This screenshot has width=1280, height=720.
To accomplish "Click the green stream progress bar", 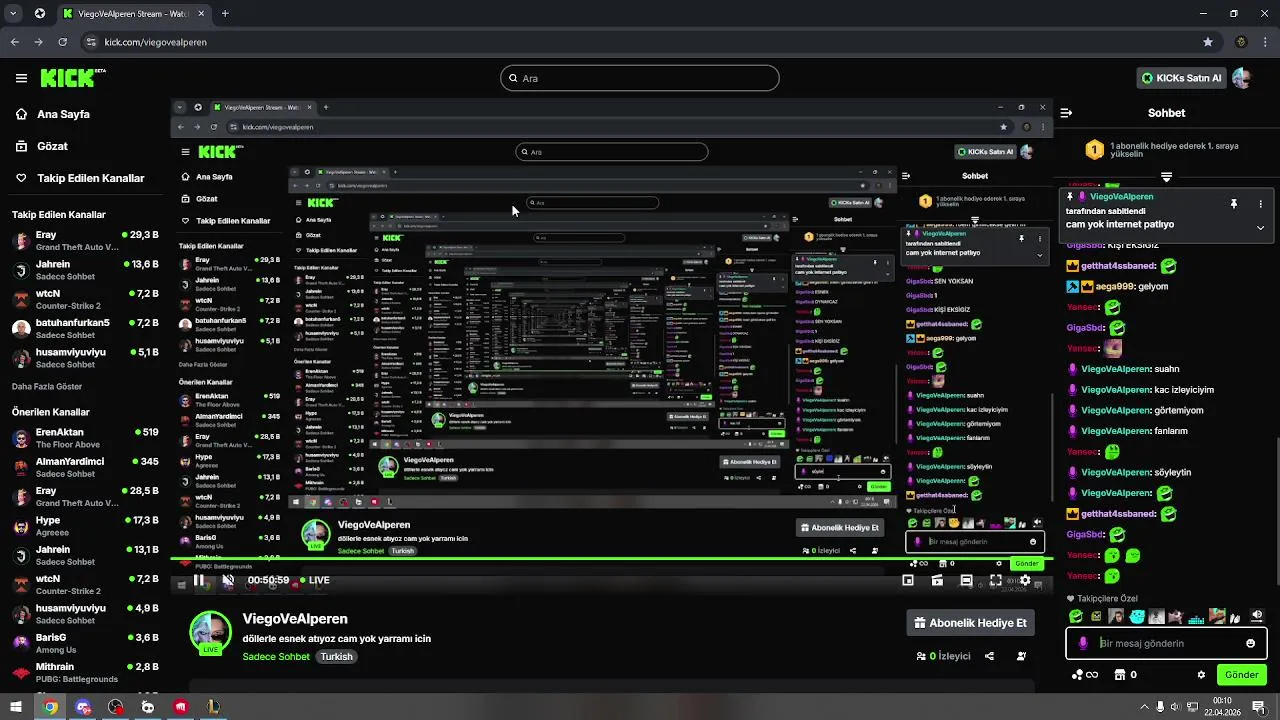I will point(610,560).
